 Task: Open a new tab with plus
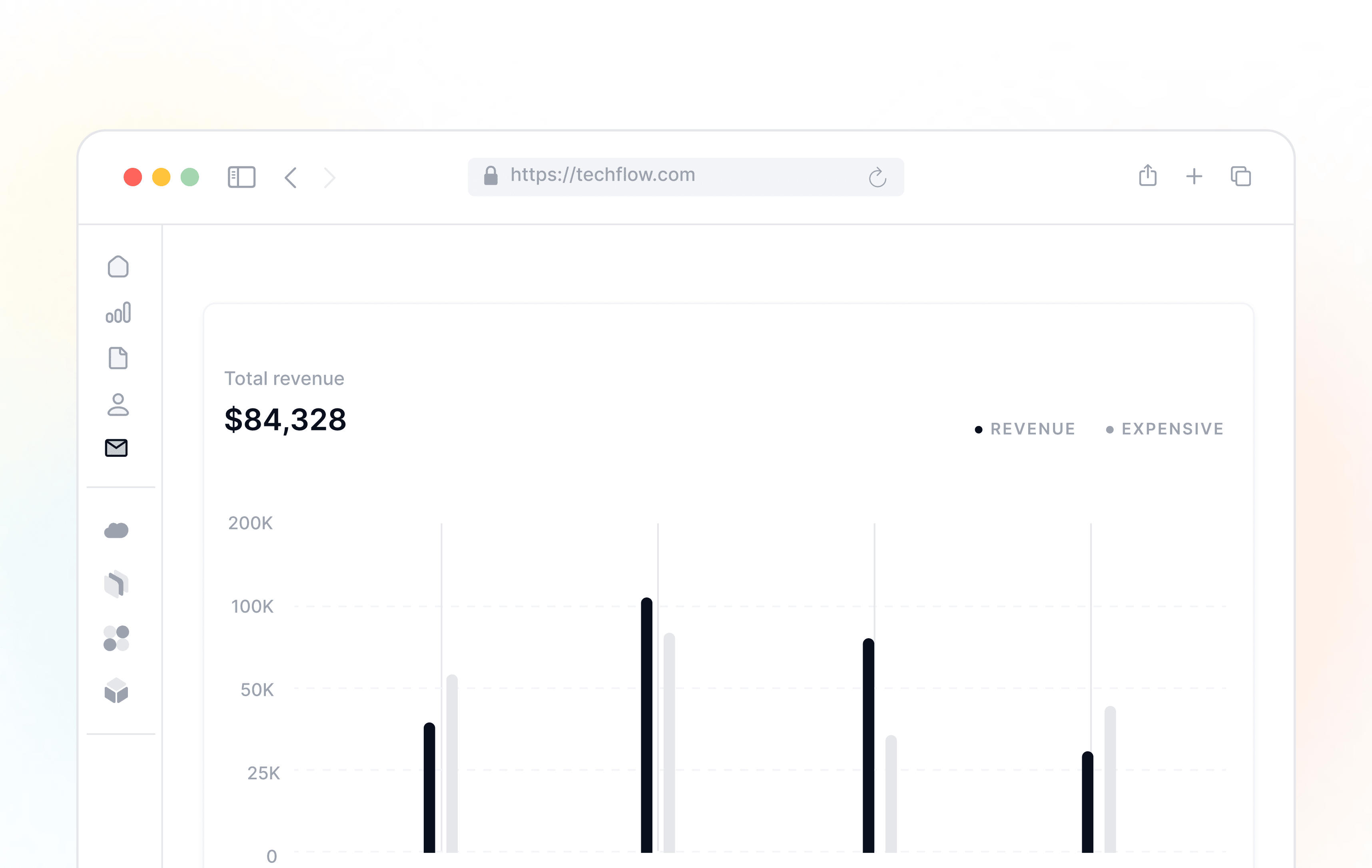coord(1194,177)
